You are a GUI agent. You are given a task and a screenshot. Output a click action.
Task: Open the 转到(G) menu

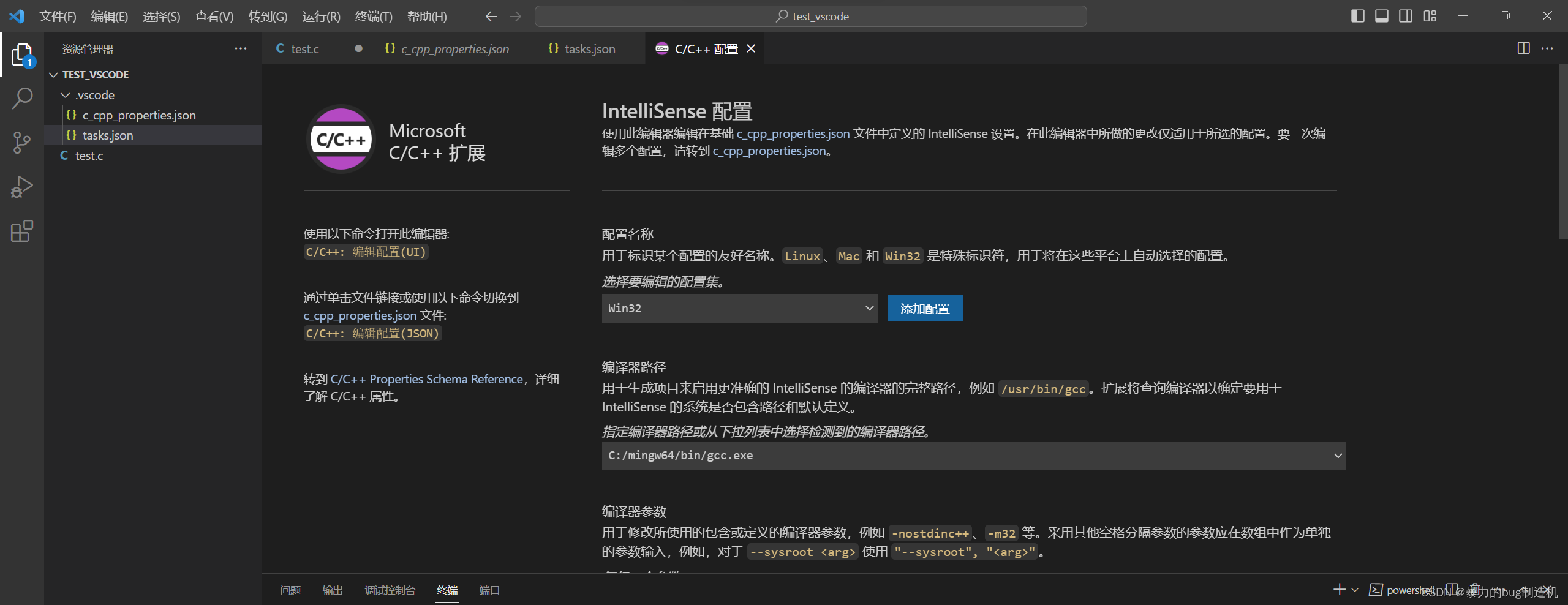click(x=268, y=17)
